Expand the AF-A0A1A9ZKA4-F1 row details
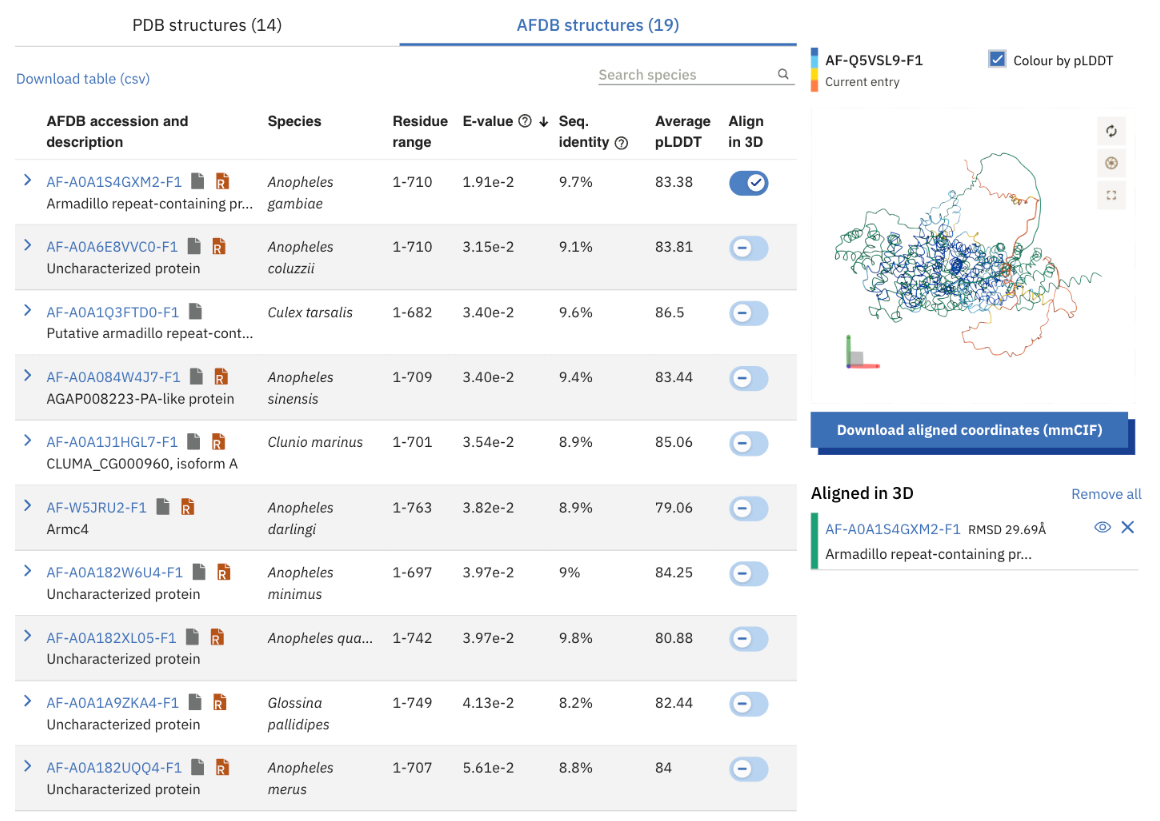 [27, 701]
